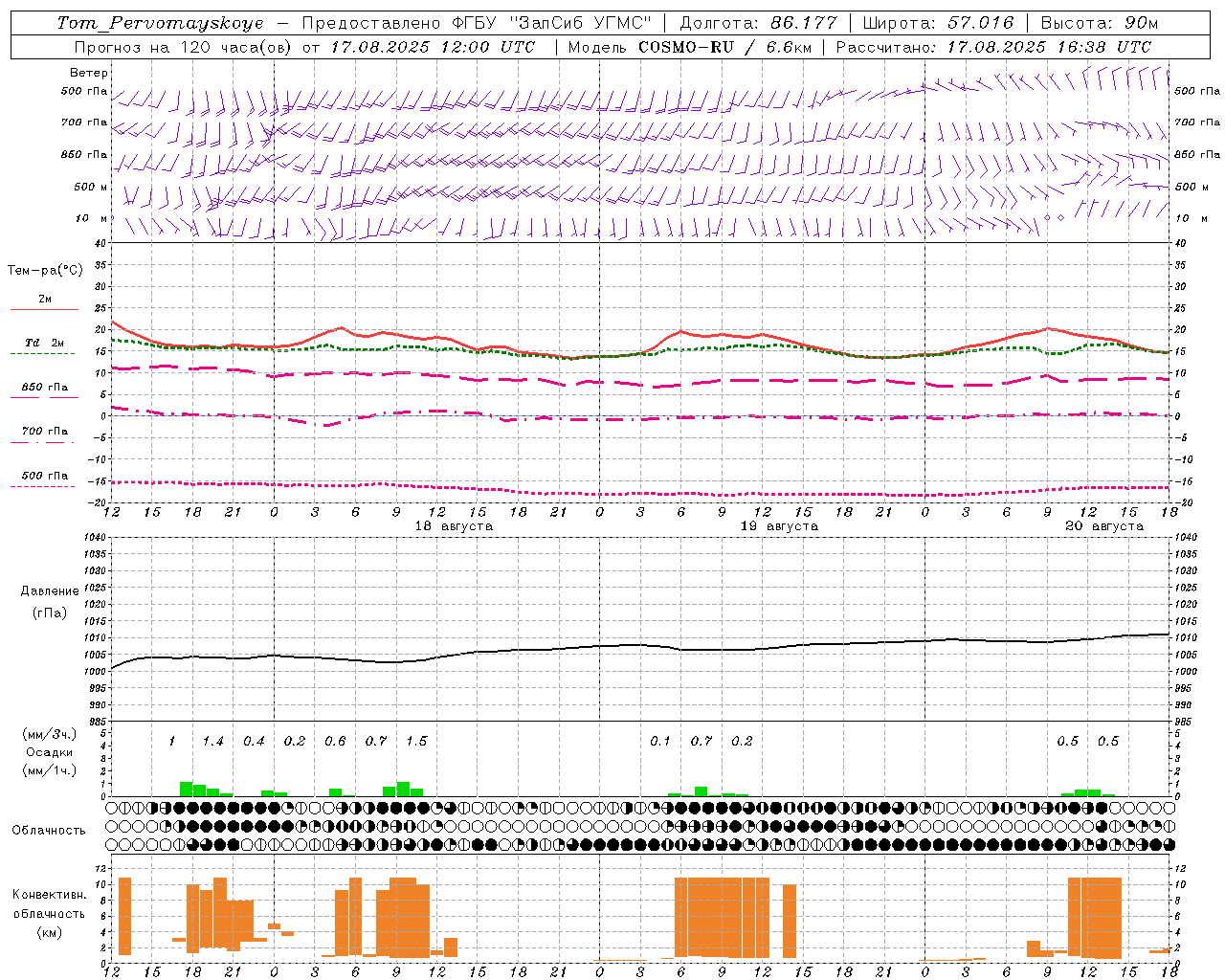Viewport: 1225px width, 980px height.
Task: Click the 19 августа date label
Action: [779, 526]
